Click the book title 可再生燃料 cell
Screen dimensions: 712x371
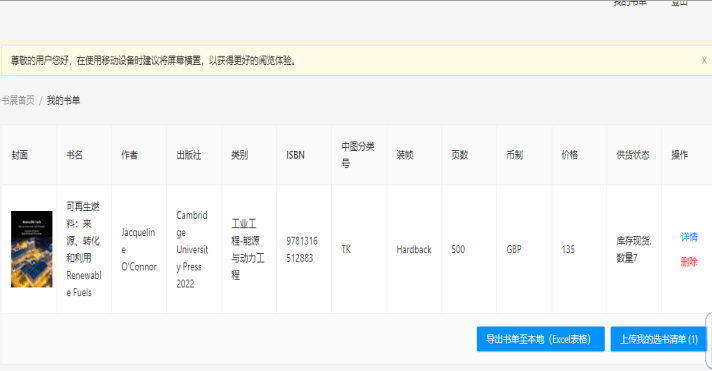tap(84, 249)
